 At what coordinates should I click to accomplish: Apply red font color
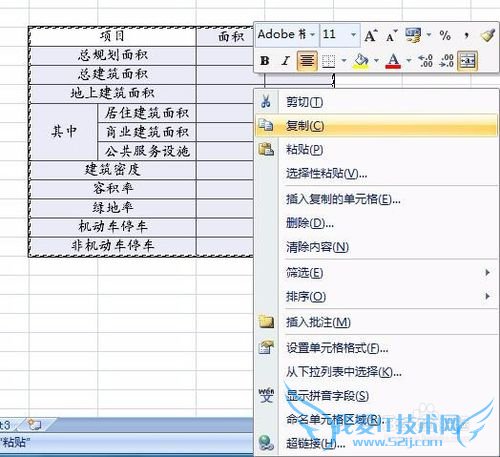tap(393, 61)
